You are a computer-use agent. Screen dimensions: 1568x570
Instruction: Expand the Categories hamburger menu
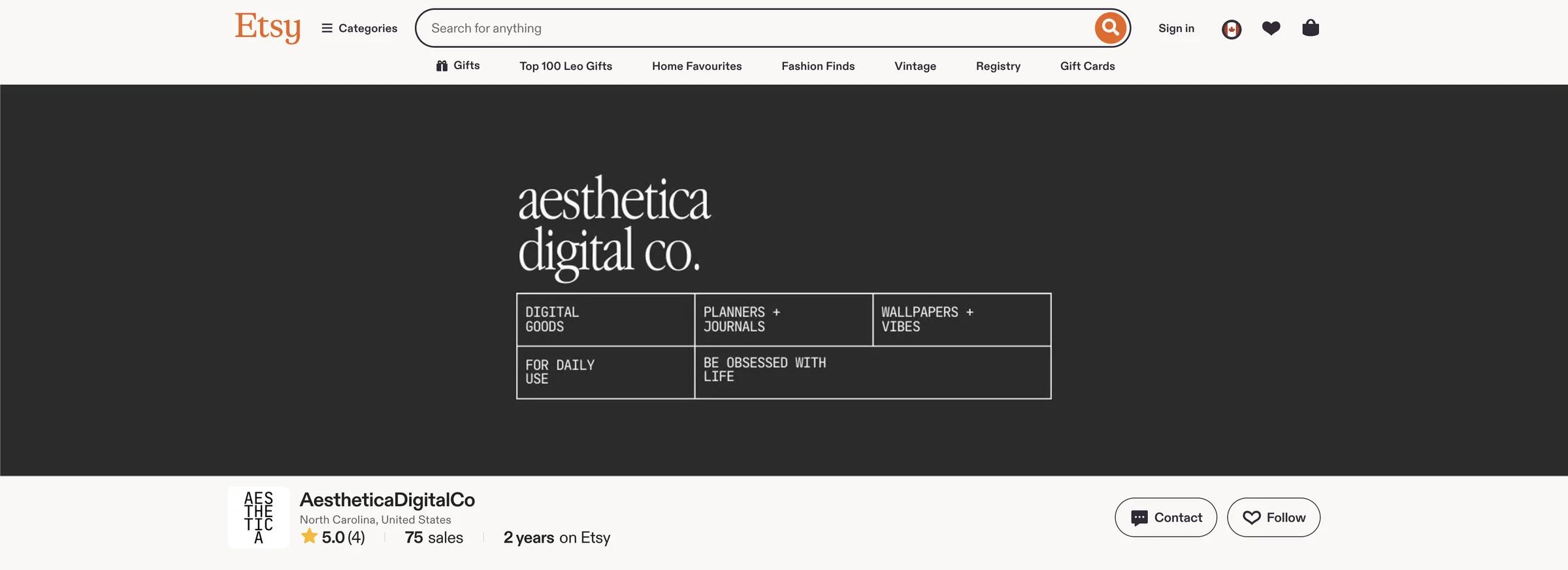(359, 28)
